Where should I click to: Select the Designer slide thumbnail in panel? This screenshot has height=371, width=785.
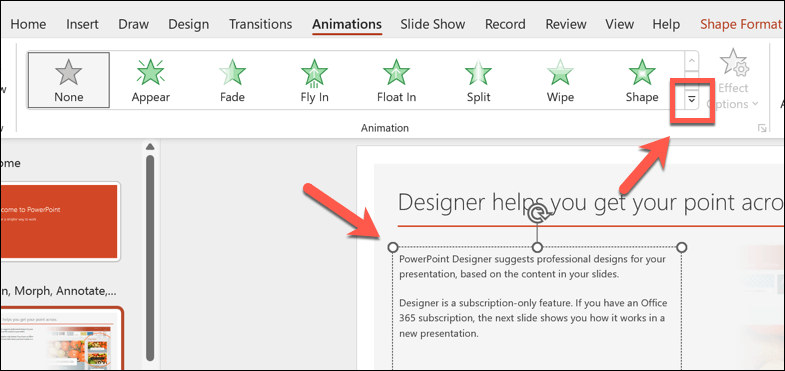pos(61,338)
